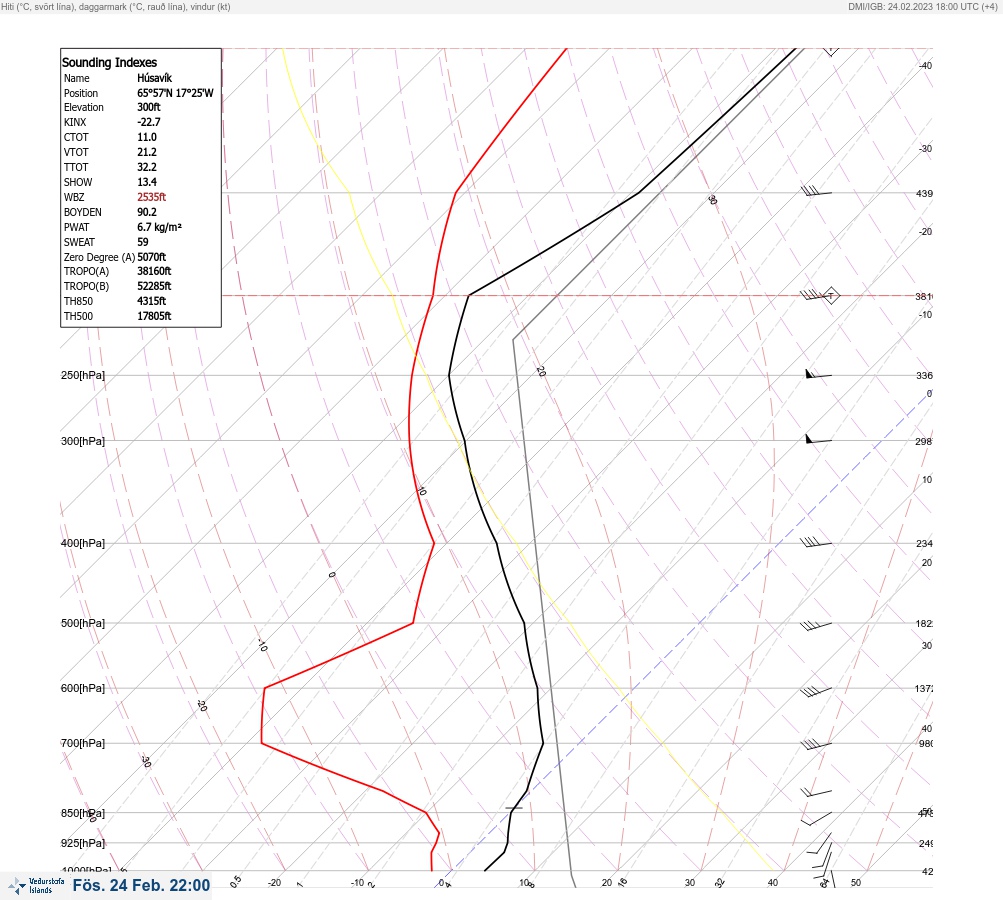Image resolution: width=1003 pixels, height=900 pixels.
Task: Click the 'DMI/IGB: 24.02.2023 18:00 UTC (+4)' header
Action: (x=922, y=6)
